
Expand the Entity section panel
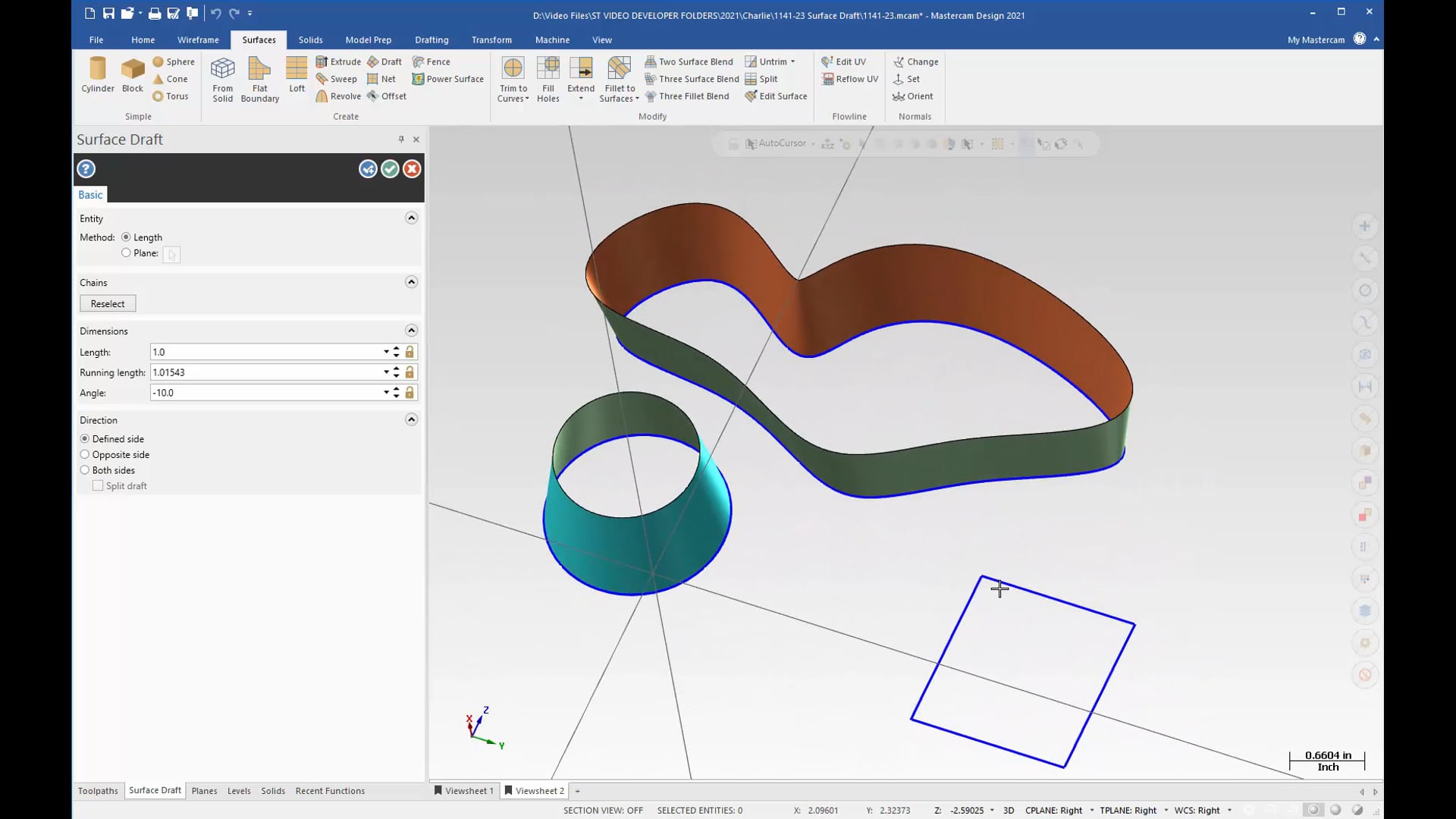click(410, 218)
